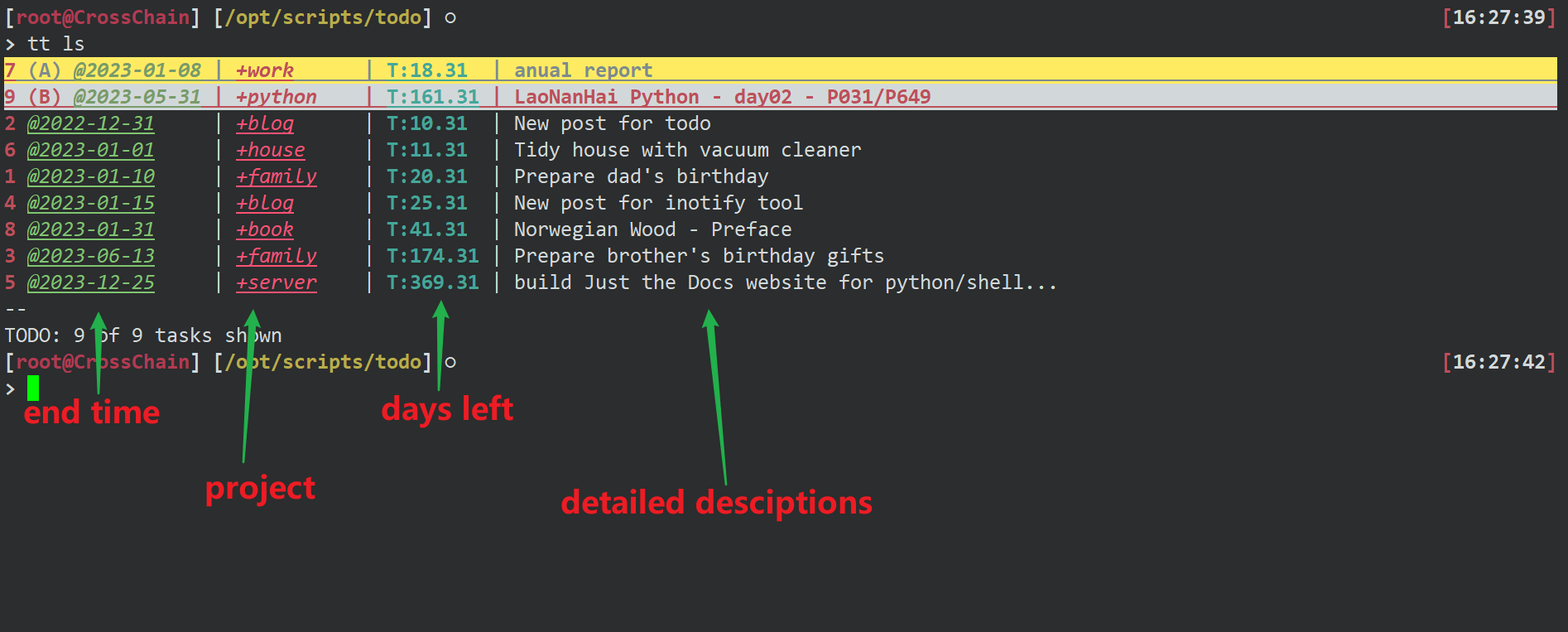Click the "anual report" task description
Screen dimensions: 1568x632
[x=584, y=70]
